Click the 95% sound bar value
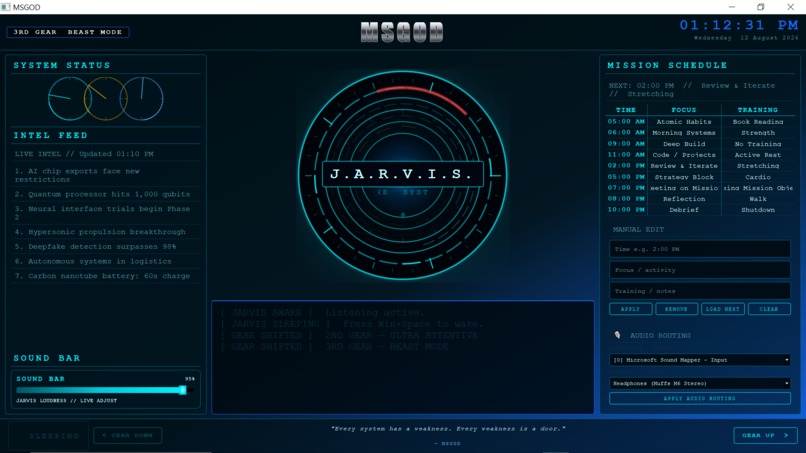Screen dimensions: 806x453 (x=190, y=379)
